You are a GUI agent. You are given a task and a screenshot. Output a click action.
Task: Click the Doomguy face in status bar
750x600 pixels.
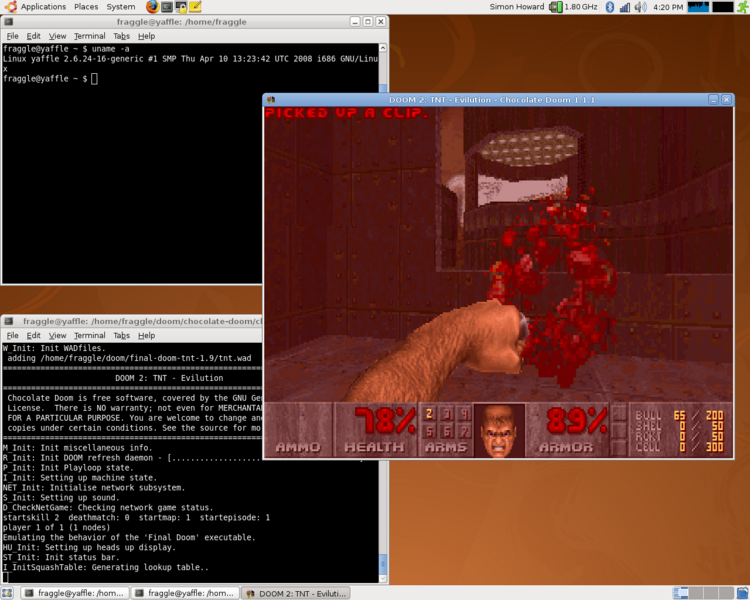498,430
